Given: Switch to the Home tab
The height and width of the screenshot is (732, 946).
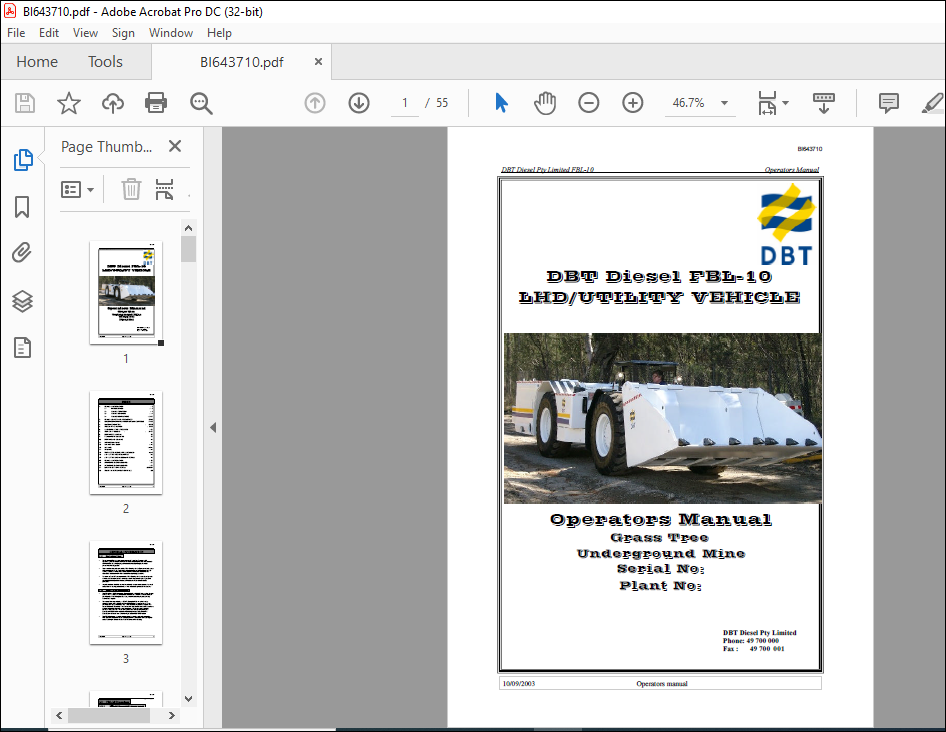Looking at the screenshot, I should click(x=37, y=62).
